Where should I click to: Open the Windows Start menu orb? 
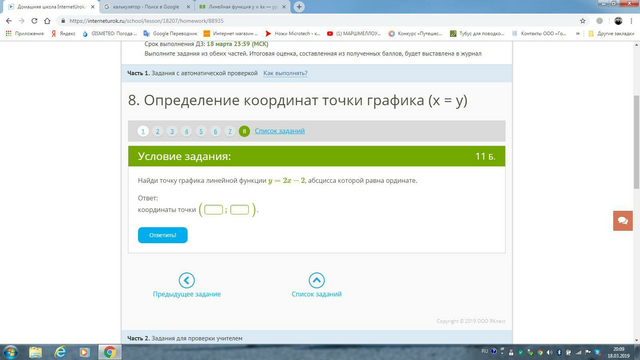pyautogui.click(x=10, y=352)
